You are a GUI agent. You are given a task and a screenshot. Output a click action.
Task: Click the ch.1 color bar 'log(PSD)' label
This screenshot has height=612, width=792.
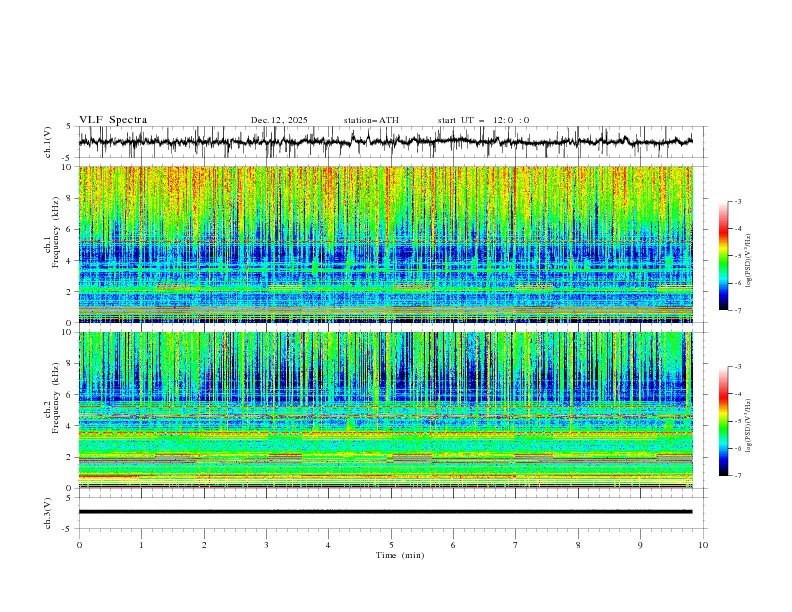[x=748, y=261]
